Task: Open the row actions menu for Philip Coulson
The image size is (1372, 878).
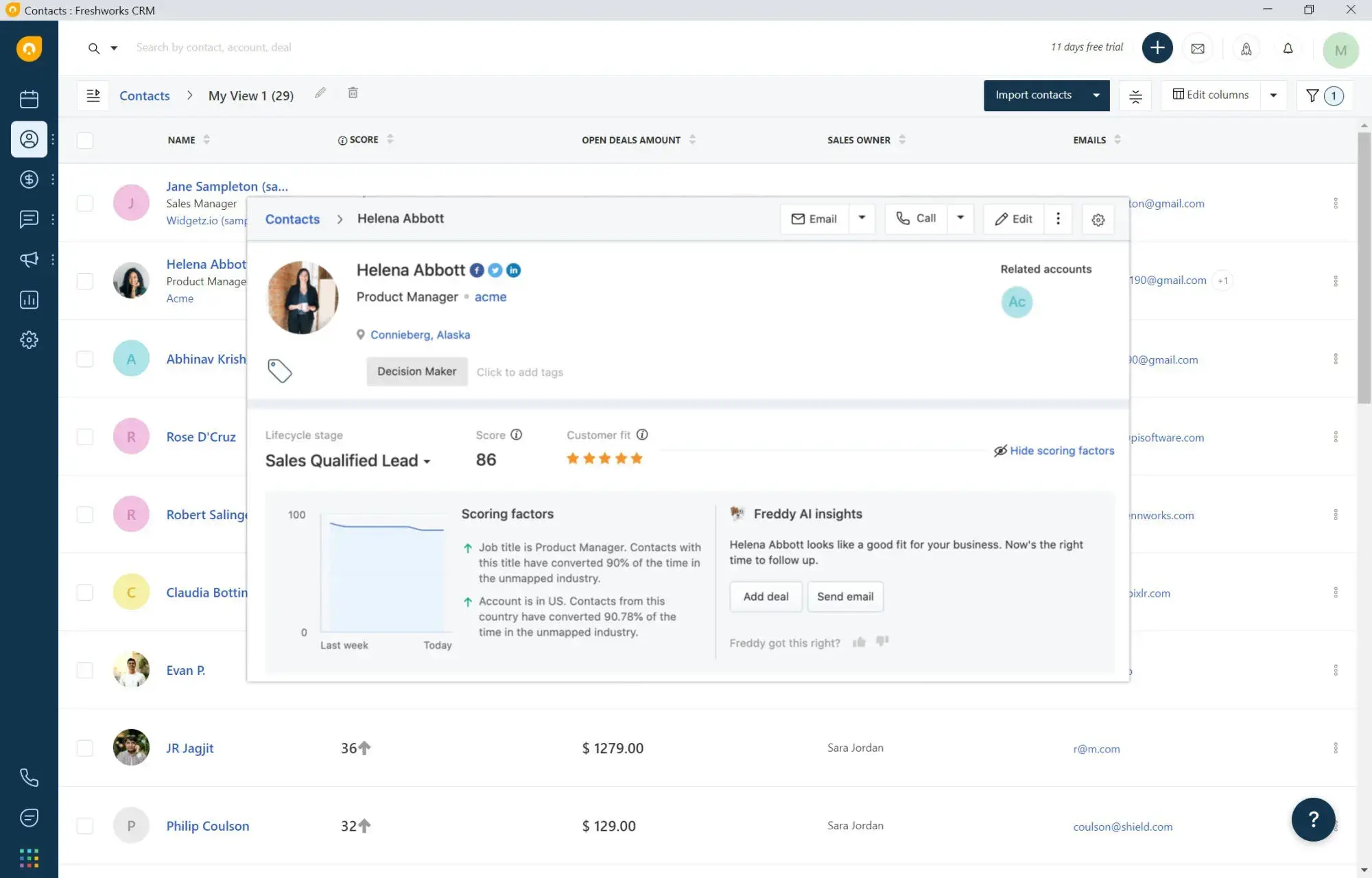Action: pyautogui.click(x=1335, y=826)
